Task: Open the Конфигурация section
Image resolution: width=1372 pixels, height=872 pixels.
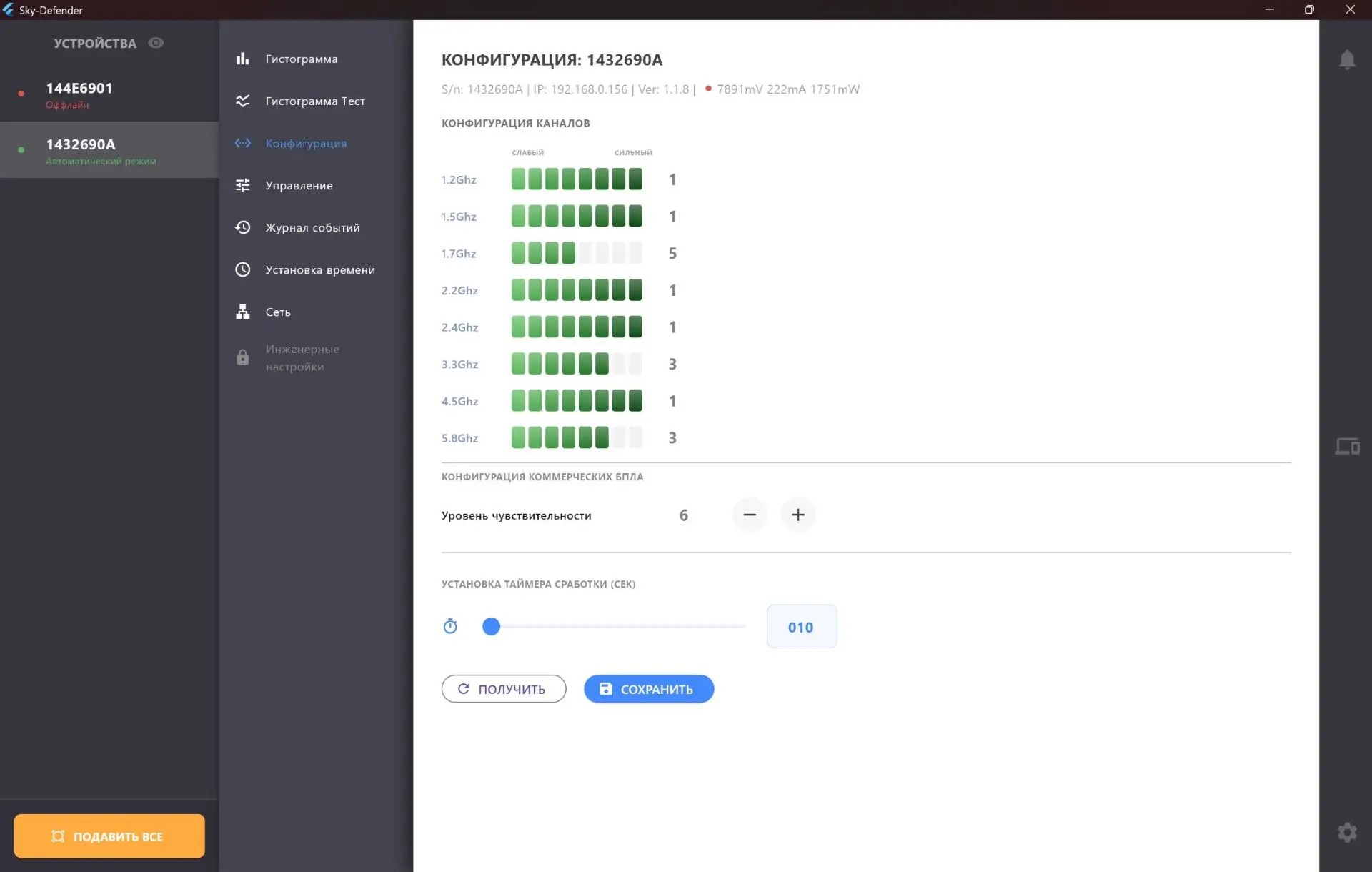Action: tap(316, 143)
